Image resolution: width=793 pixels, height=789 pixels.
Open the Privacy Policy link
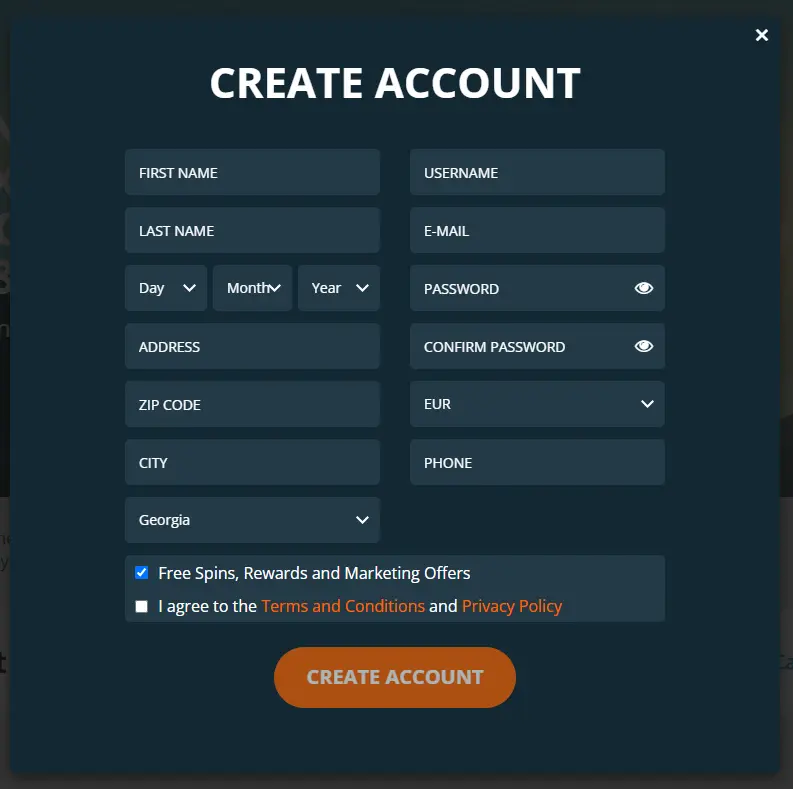[x=512, y=606]
